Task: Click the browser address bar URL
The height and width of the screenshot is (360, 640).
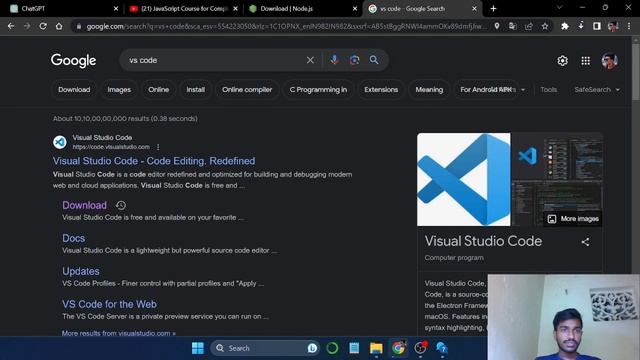Action: (286, 27)
